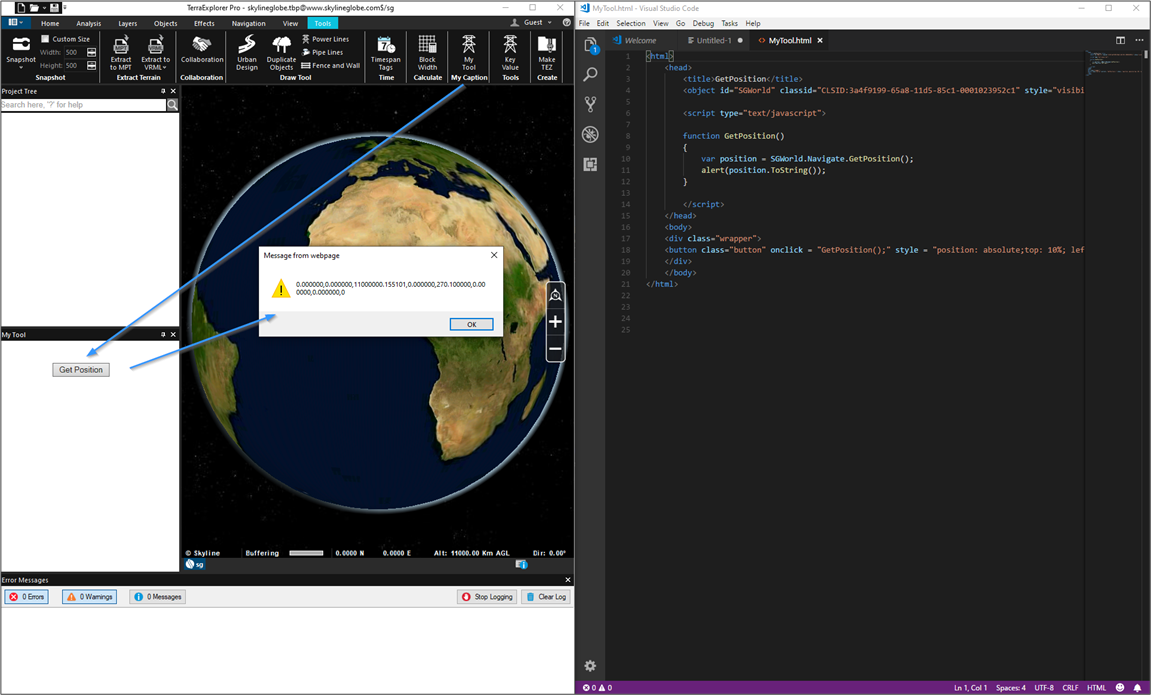The image size is (1151, 695).
Task: Toggle the 0 Messages filter
Action: [157, 597]
